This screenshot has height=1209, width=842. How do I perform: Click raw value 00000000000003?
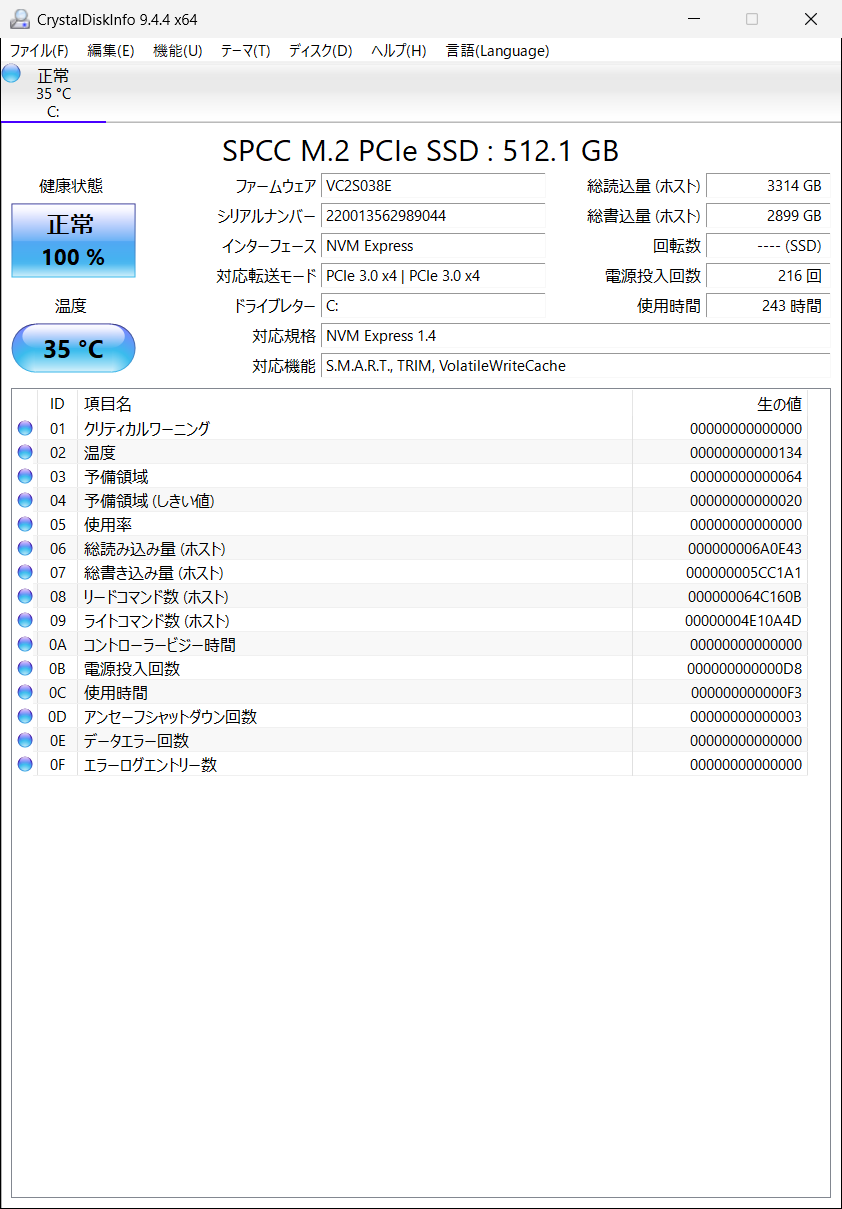[x=746, y=717]
